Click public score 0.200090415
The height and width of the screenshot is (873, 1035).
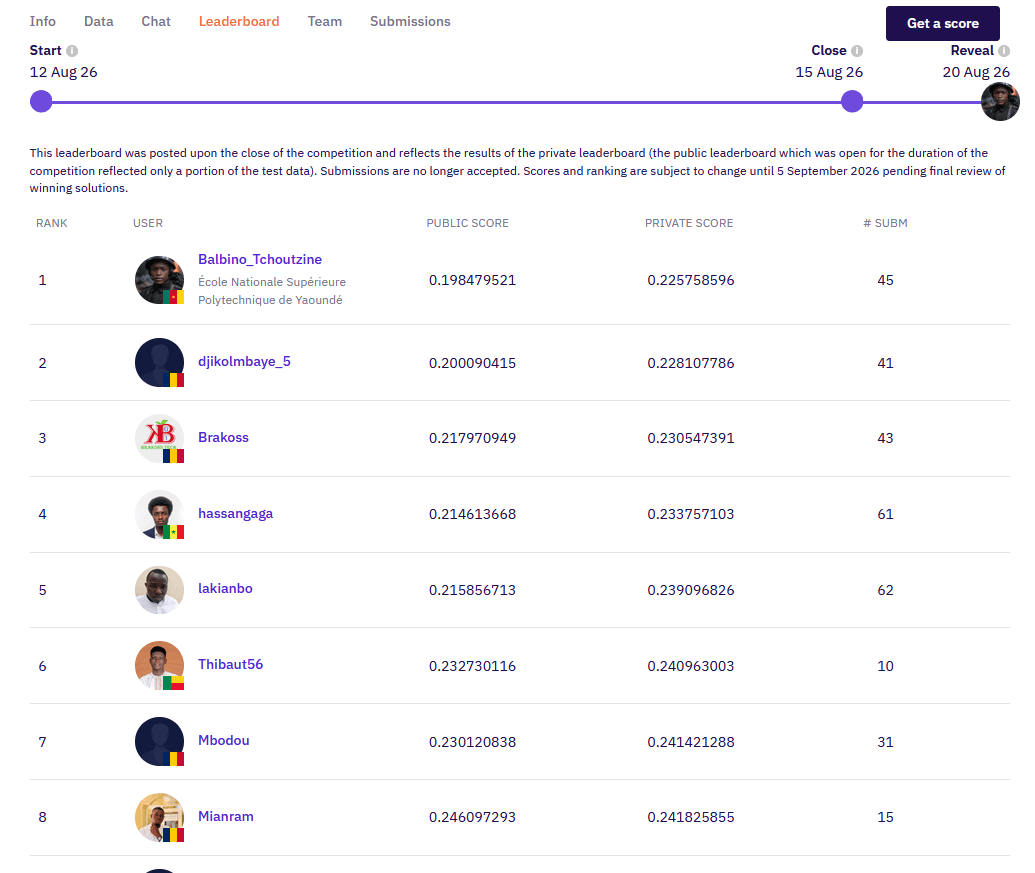472,363
